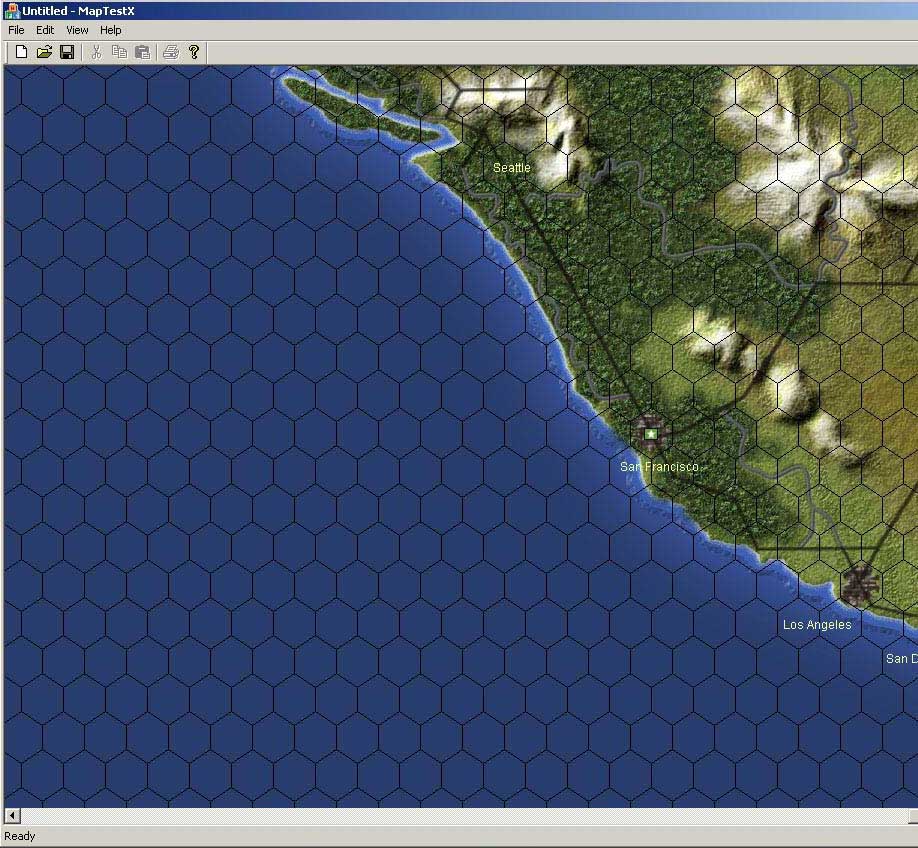Click the Cut scissors icon
918x848 pixels.
coord(97,52)
